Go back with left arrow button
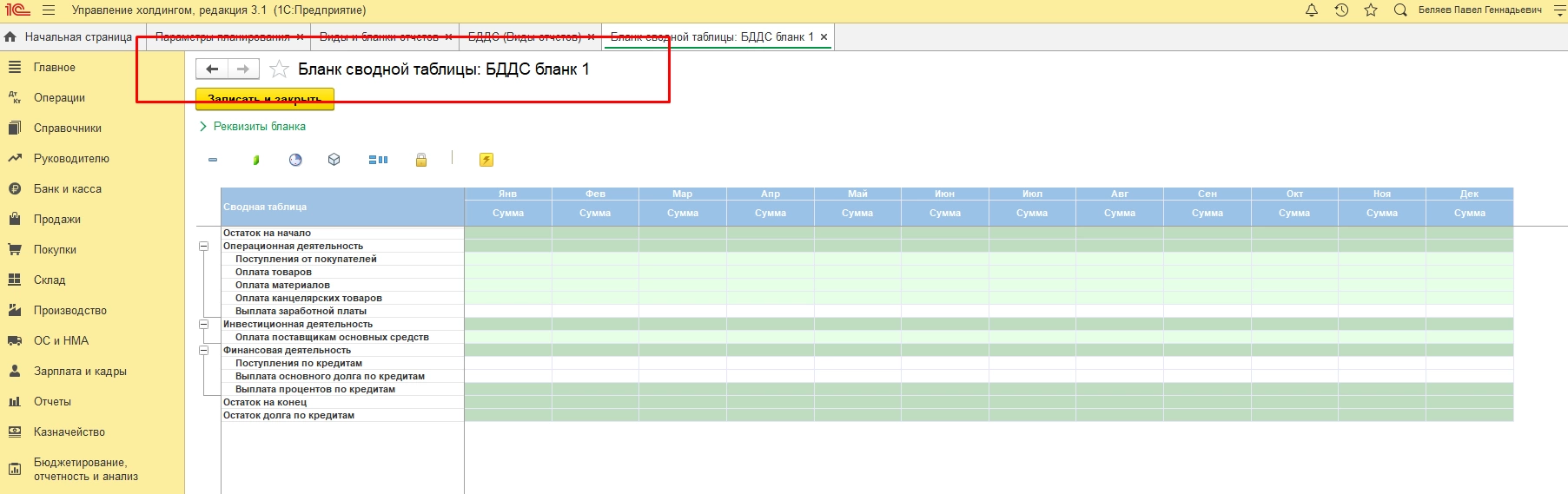This screenshot has height=494, width=1568. click(212, 69)
